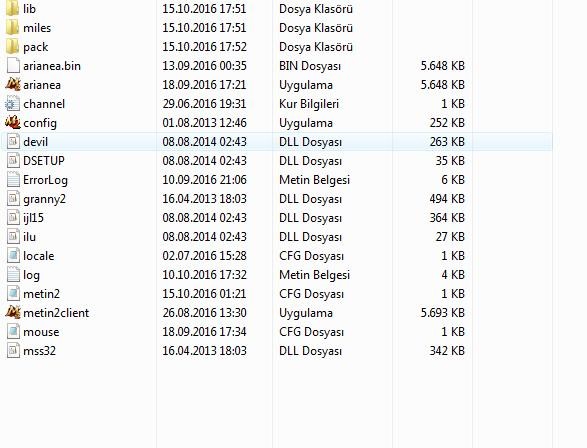Click the config application icon

13,122
